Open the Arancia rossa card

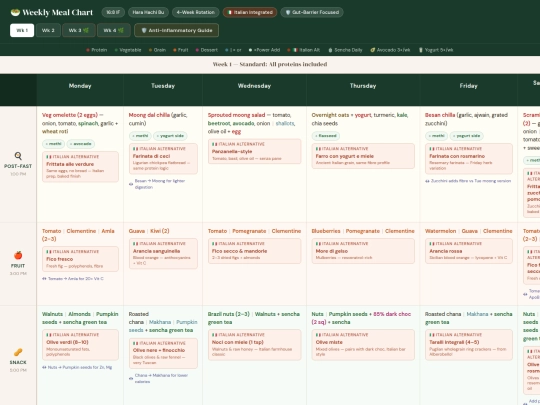469,251
